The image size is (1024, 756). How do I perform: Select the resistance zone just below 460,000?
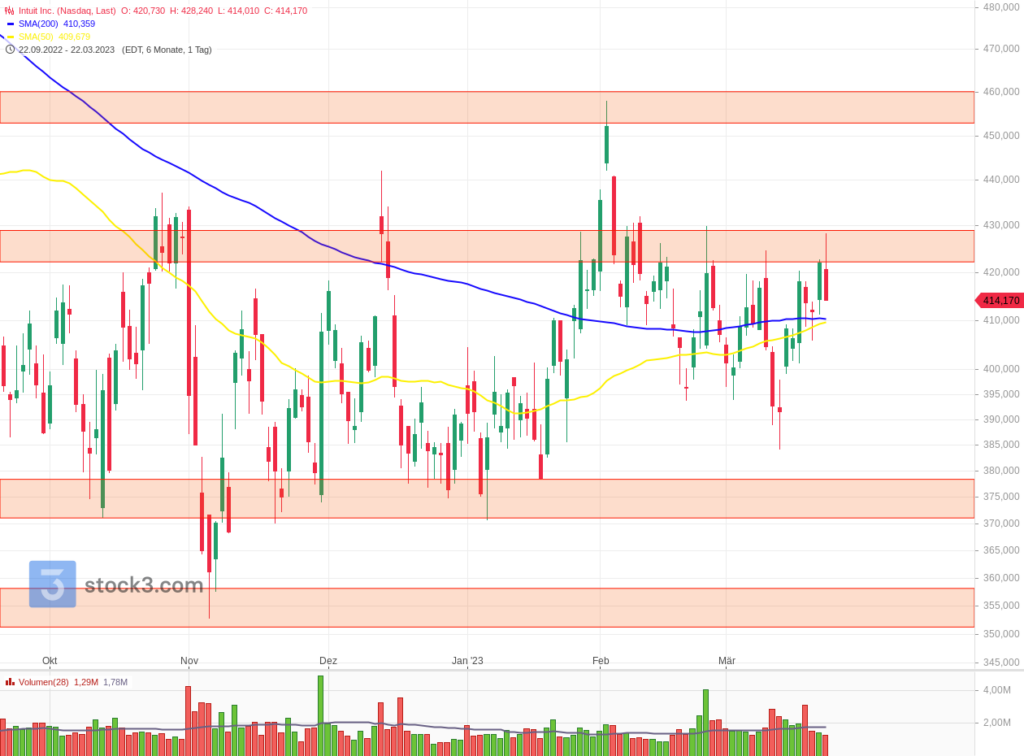point(487,108)
